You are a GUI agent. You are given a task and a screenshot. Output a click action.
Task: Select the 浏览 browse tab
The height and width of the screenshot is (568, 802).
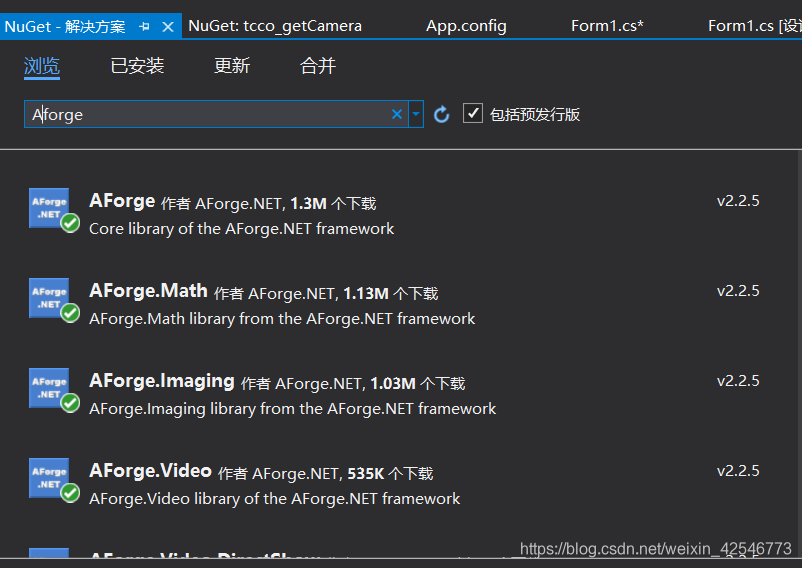point(42,66)
